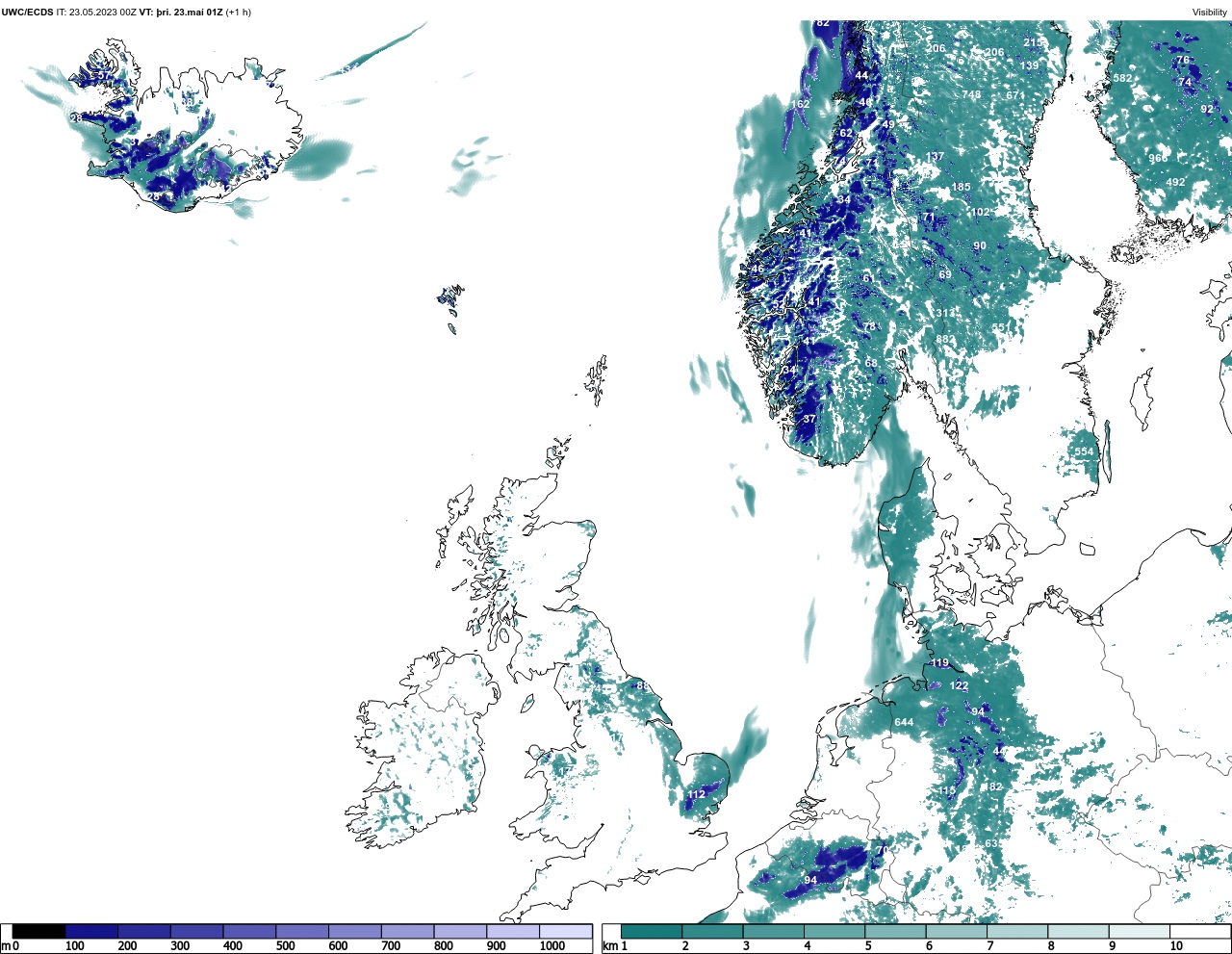Screen dimensions: 1232x954
Task: Click the 1–2 km dark teal swatch
Action: pyautogui.click(x=652, y=932)
